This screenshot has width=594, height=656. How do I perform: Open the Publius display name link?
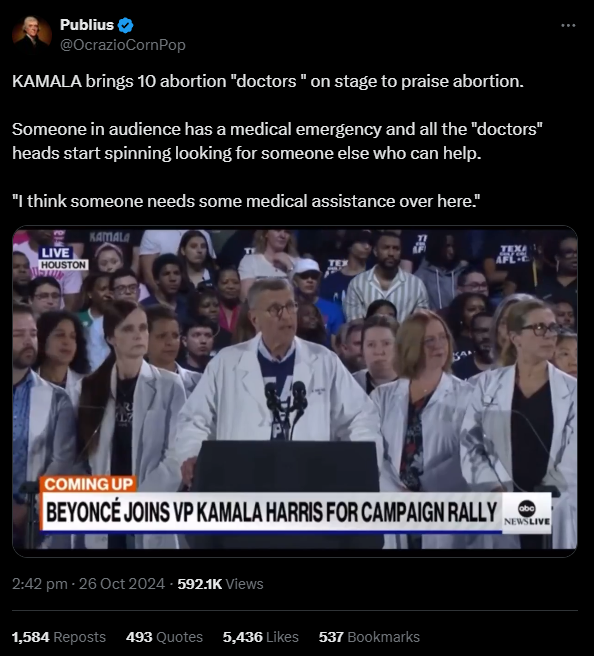[87, 25]
